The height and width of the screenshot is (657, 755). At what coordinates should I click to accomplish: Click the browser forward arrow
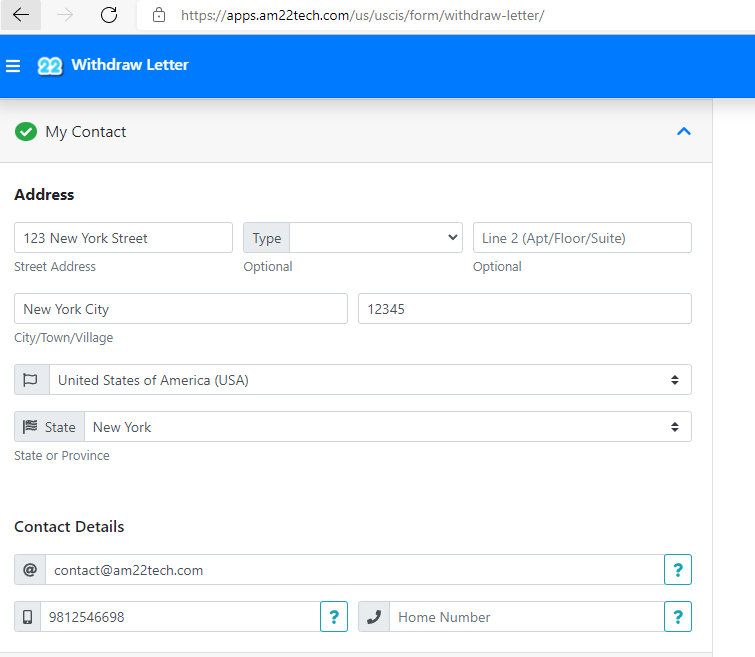[65, 15]
